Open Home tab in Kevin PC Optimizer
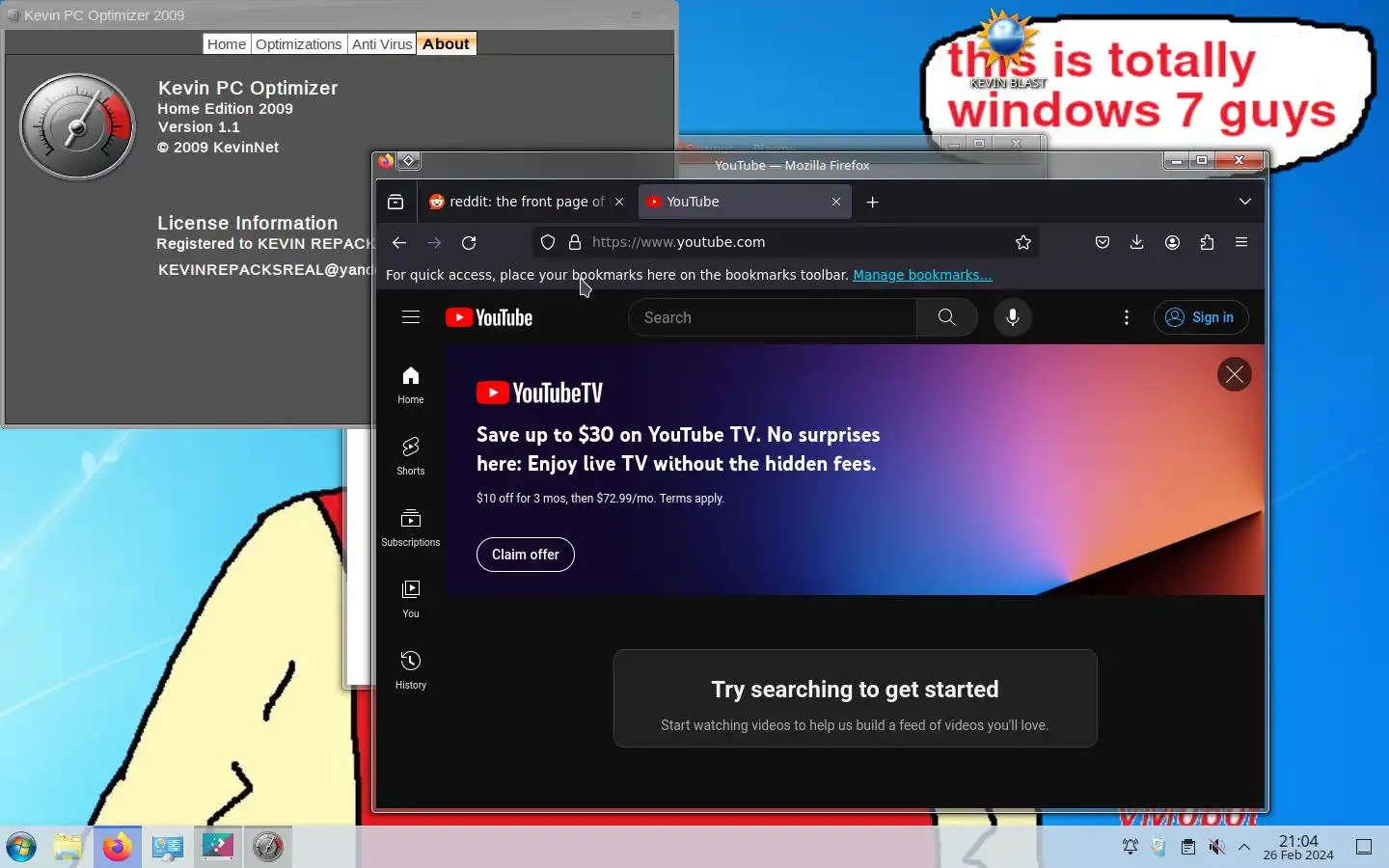This screenshot has width=1389, height=868. click(227, 43)
